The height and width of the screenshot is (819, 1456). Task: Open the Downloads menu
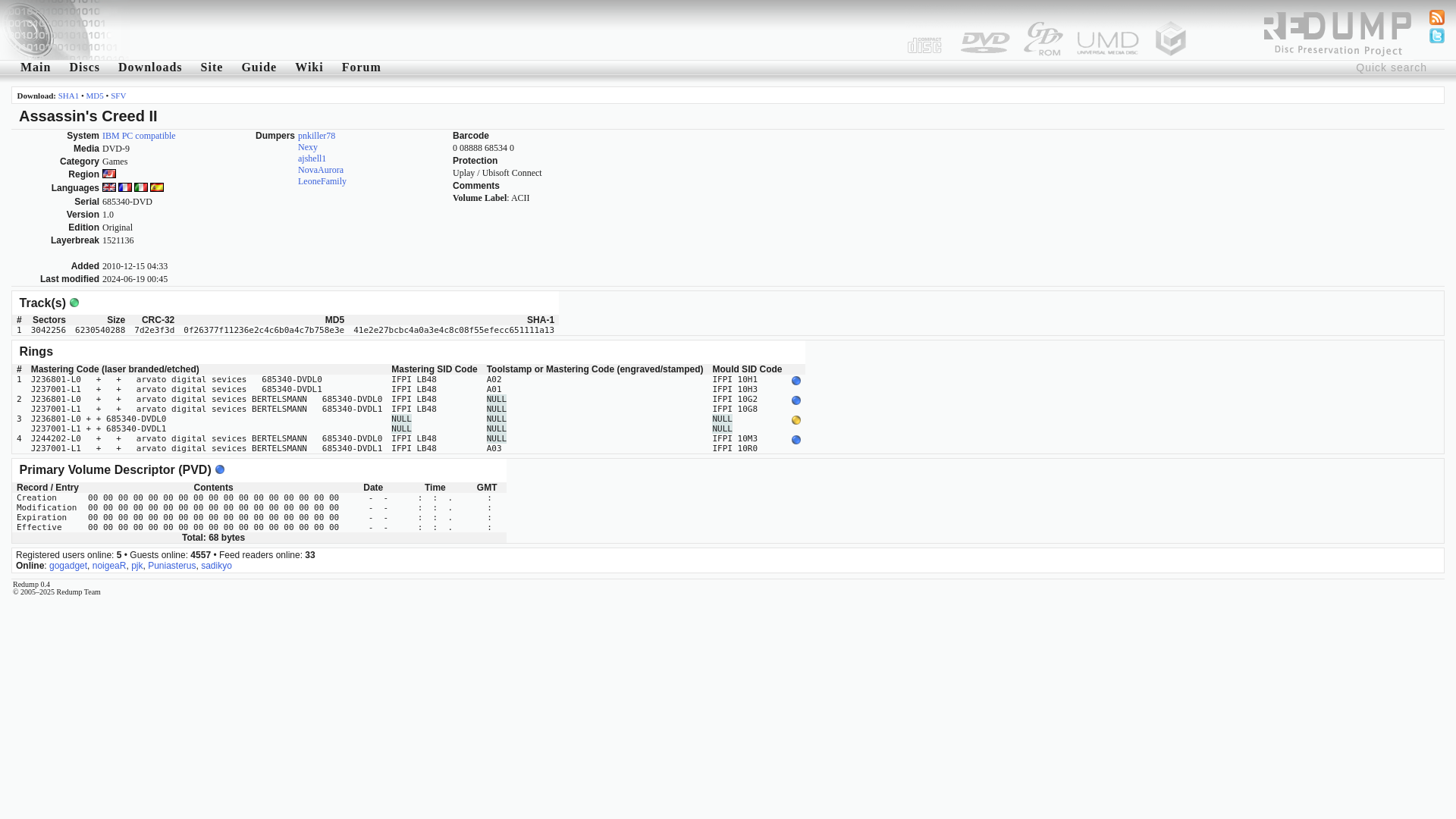(150, 67)
